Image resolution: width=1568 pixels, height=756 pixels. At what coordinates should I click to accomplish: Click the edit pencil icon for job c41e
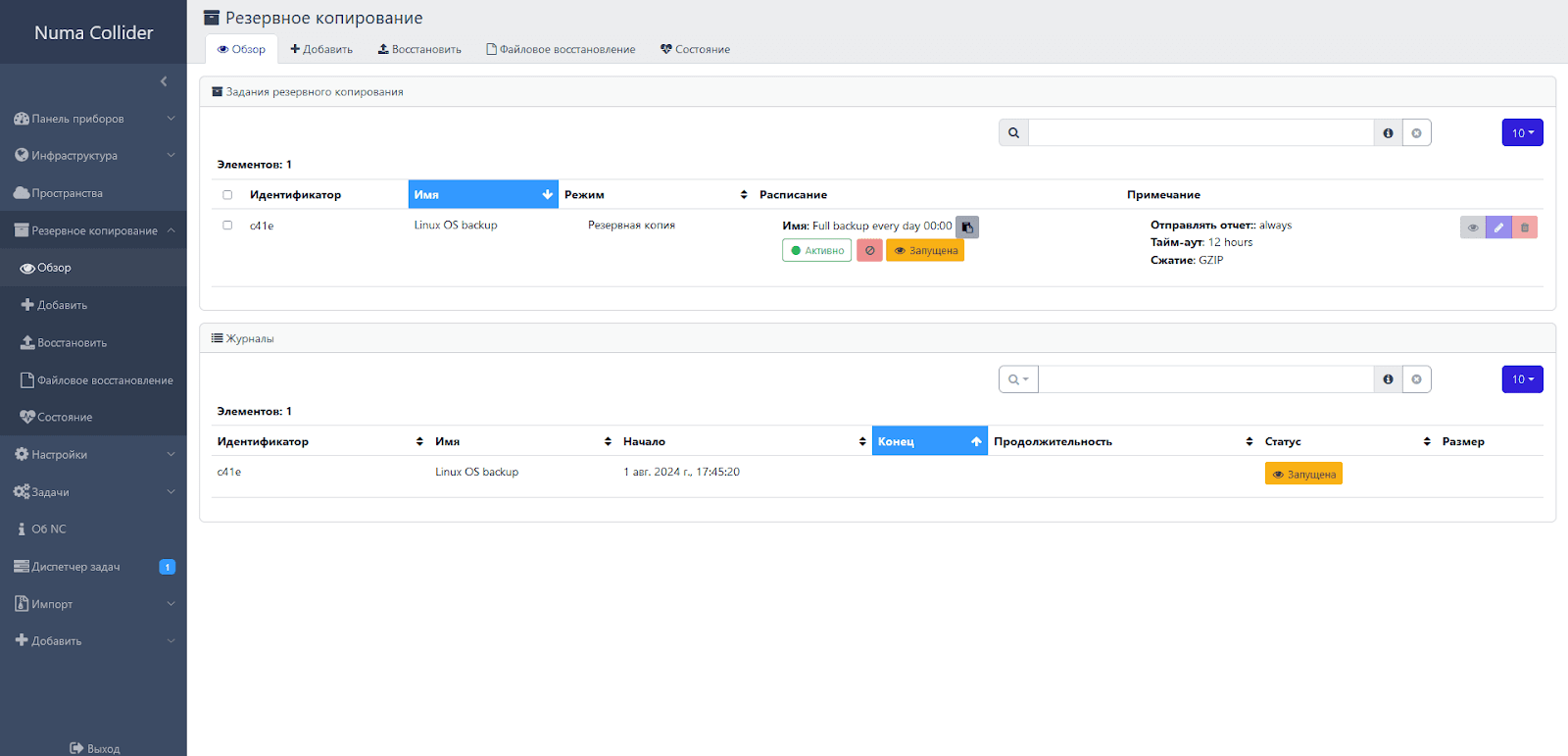click(1498, 227)
